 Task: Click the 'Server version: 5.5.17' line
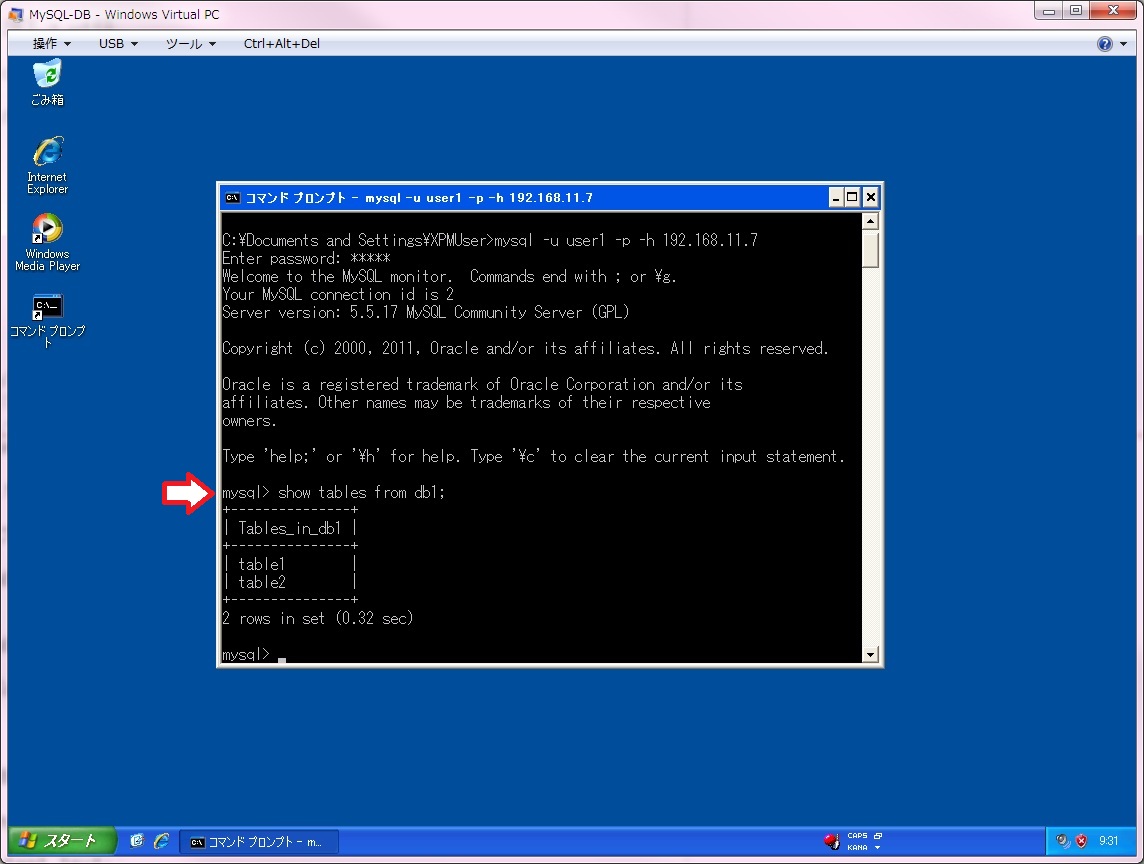click(x=425, y=312)
